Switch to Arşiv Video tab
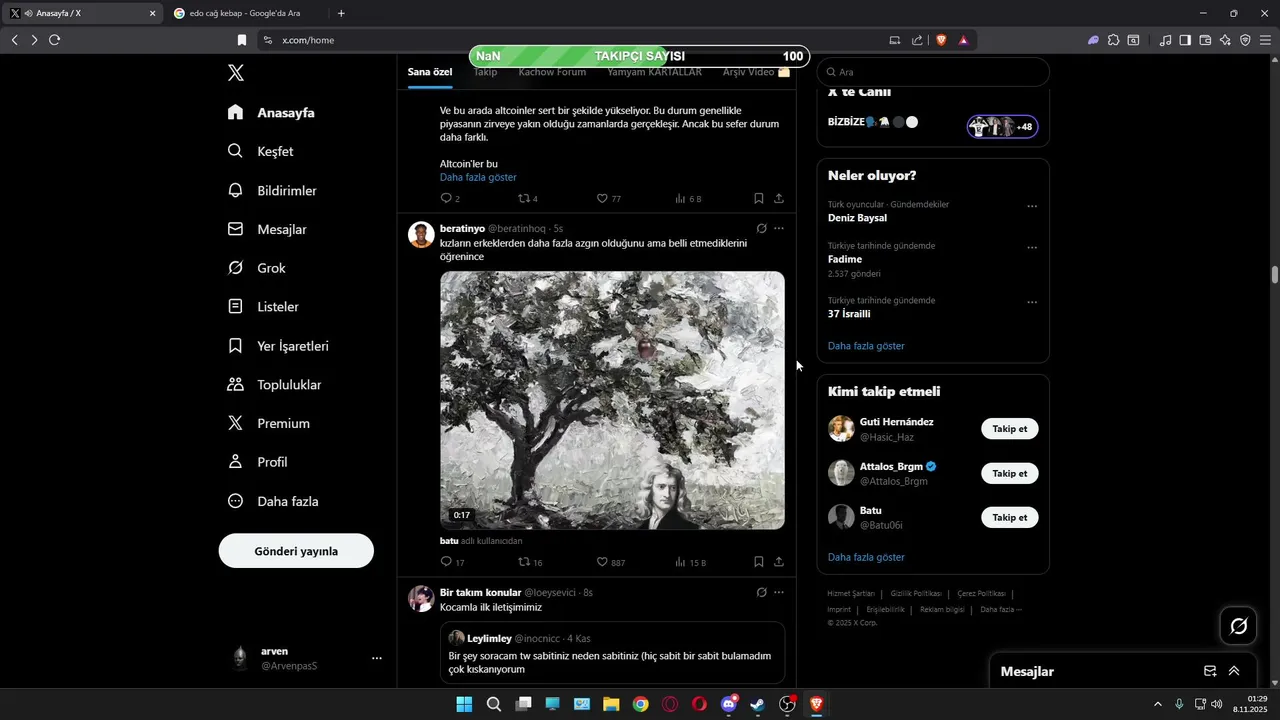 coord(756,72)
